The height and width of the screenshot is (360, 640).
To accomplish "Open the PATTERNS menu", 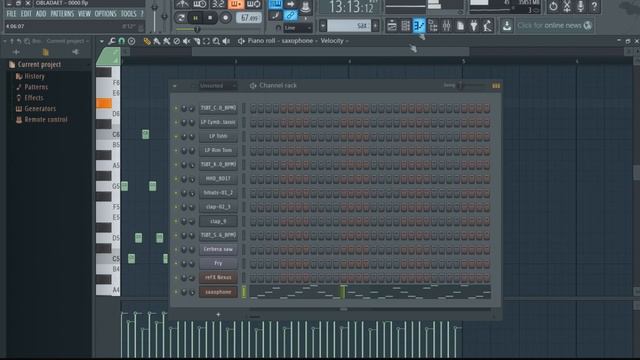I will coord(62,14).
